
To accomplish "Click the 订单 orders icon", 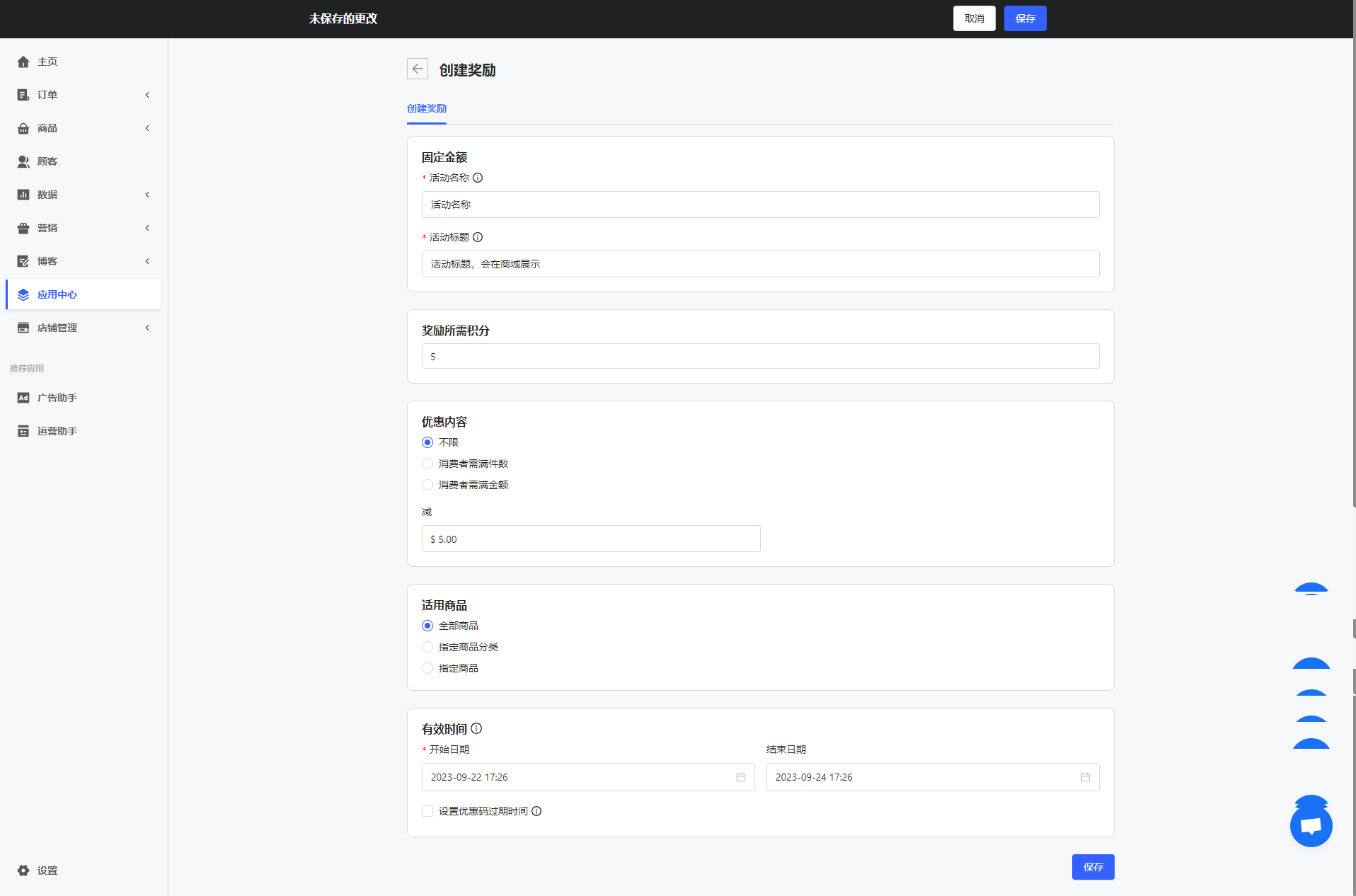I will click(23, 95).
